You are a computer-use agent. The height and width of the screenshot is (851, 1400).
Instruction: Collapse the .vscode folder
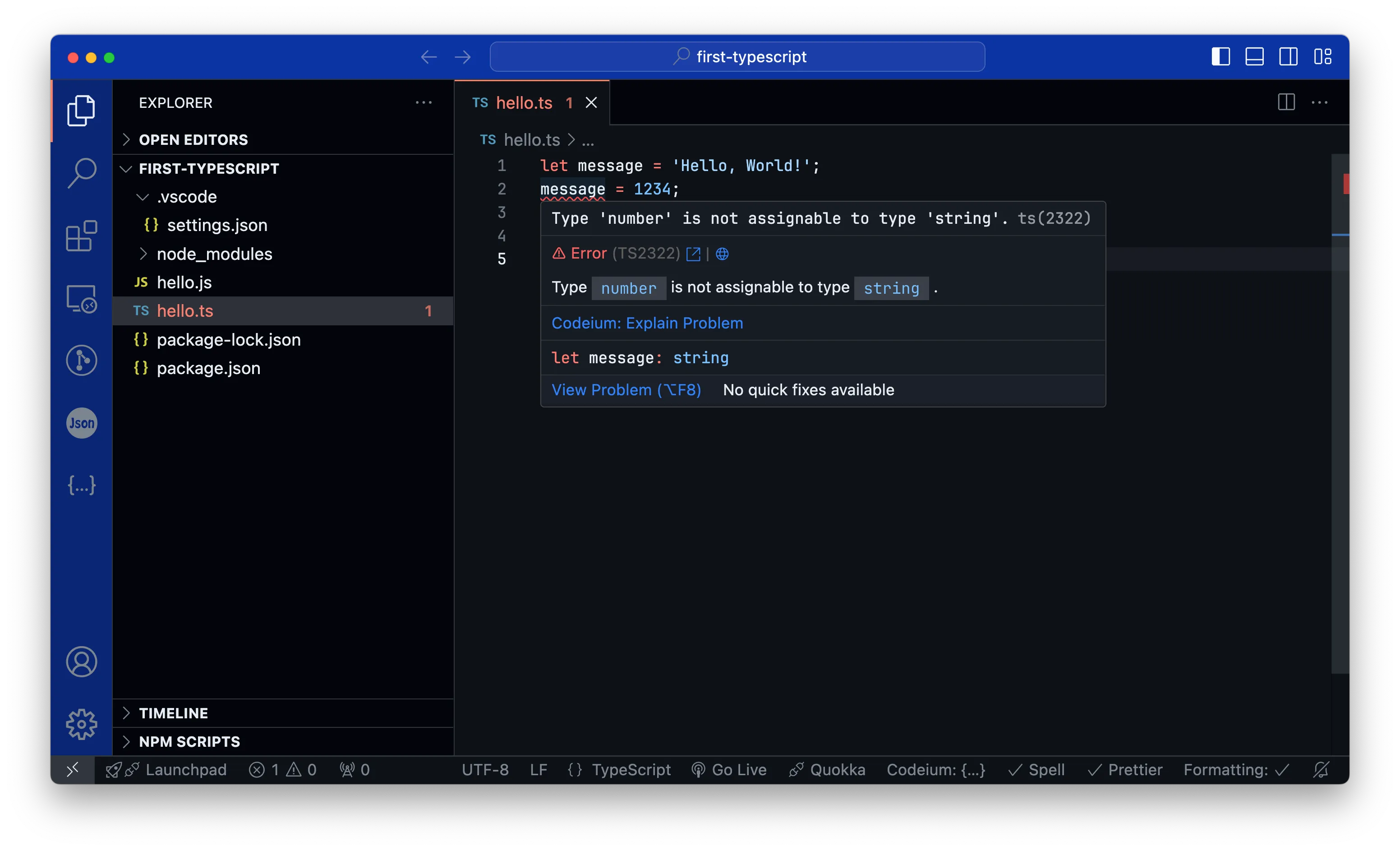point(283,197)
